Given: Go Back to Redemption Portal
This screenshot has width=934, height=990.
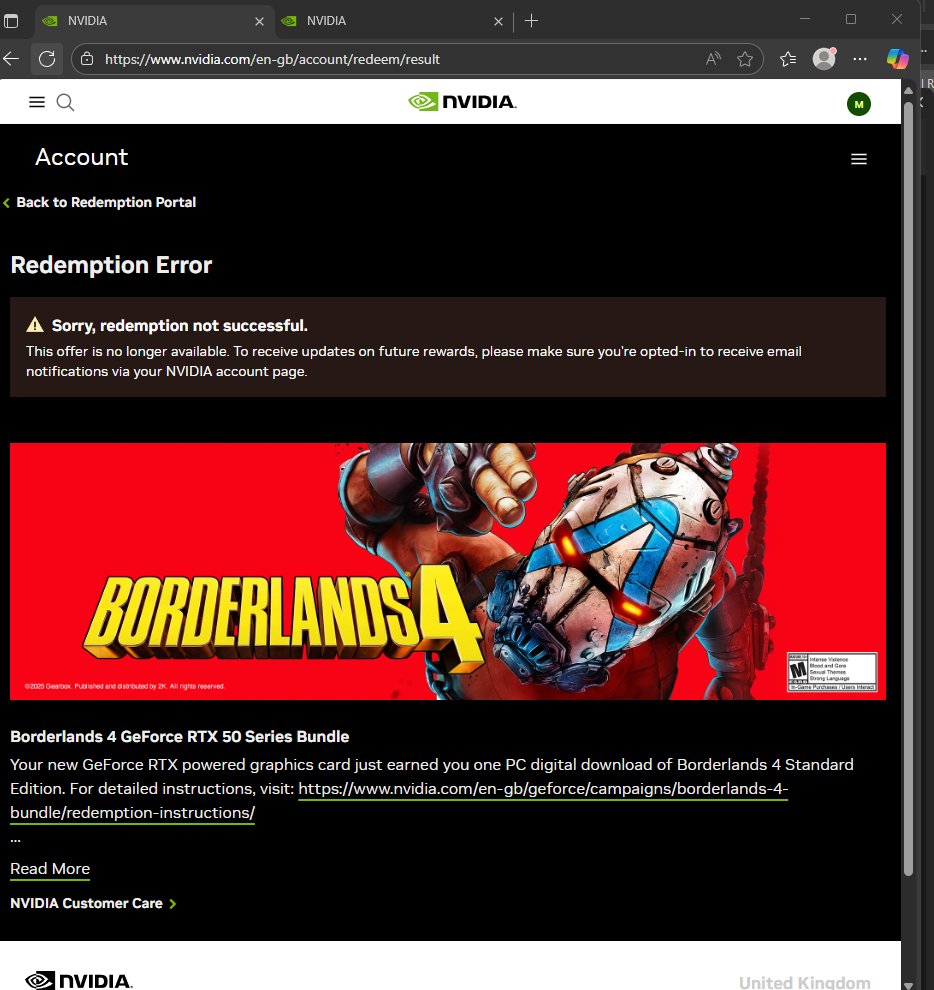Looking at the screenshot, I should (100, 202).
